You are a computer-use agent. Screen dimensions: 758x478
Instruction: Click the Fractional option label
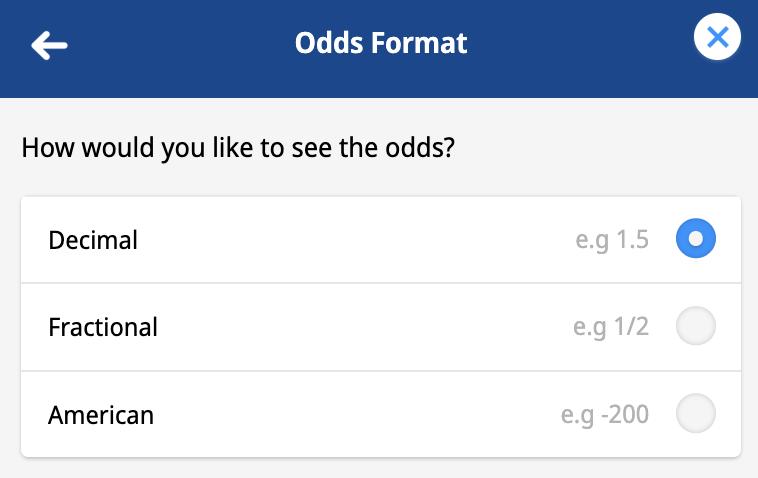pos(103,327)
